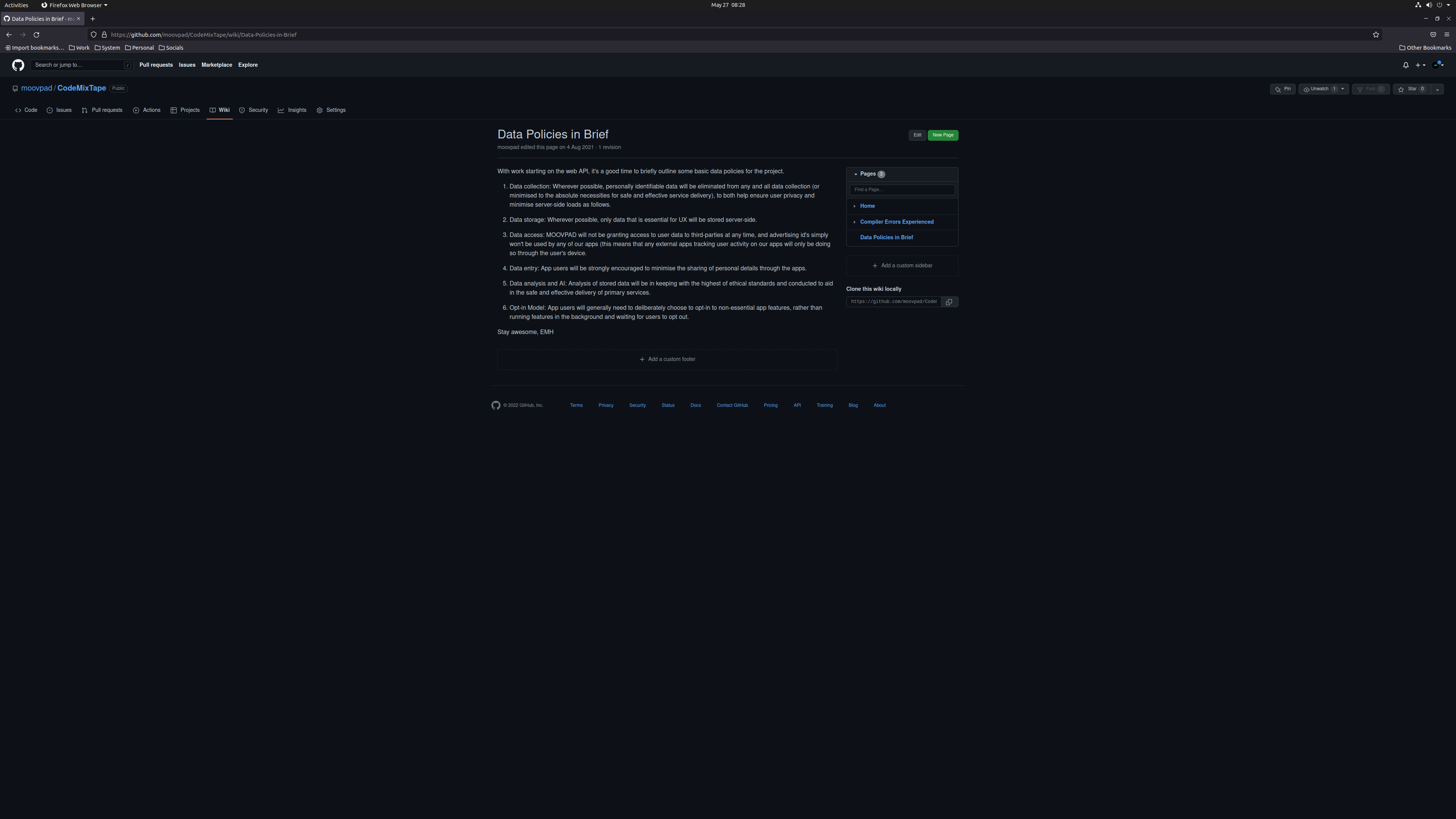Open the Blog footer link
The width and height of the screenshot is (1456, 819).
click(x=853, y=405)
